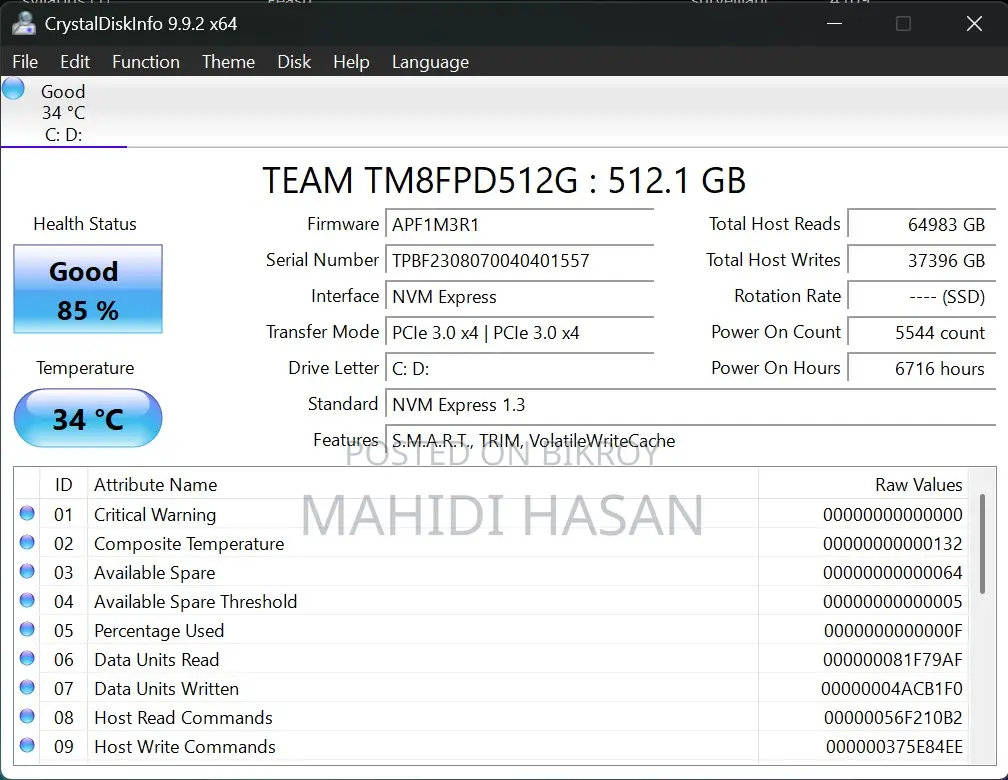Screen dimensions: 1008x780
Task: Select the status dot for Available Spare Threshold
Action: tap(27, 600)
